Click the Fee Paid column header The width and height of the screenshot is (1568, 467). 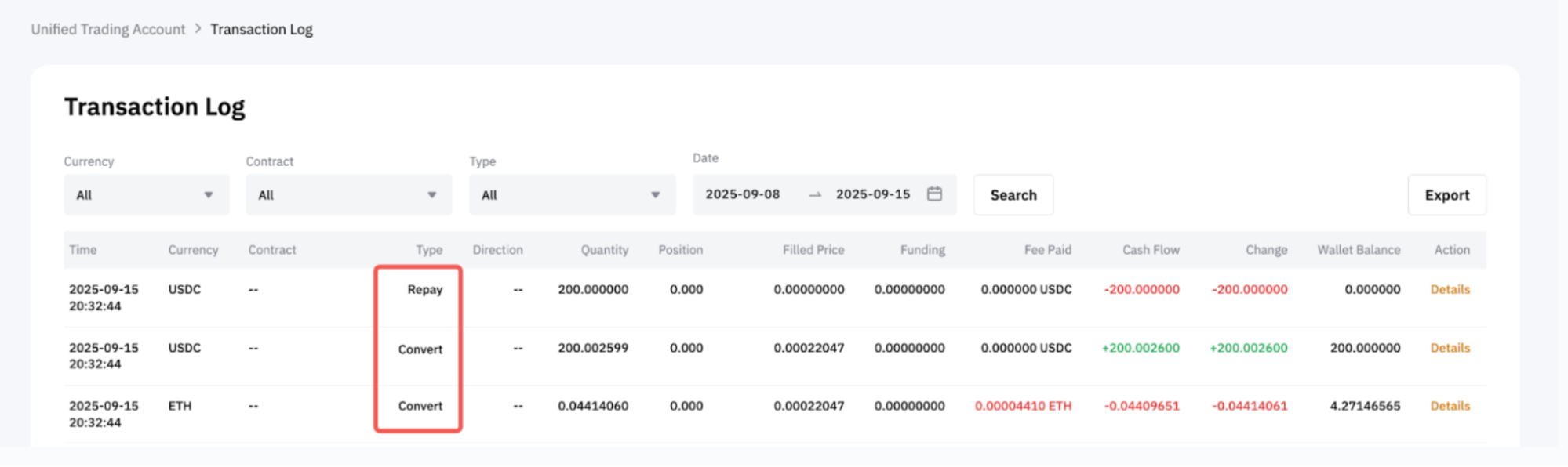(x=1047, y=250)
